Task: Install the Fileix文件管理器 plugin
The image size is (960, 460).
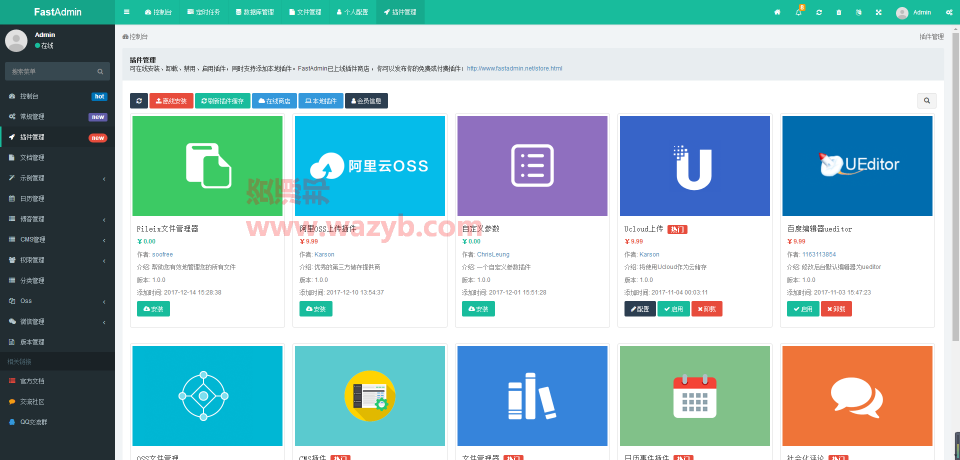Action: tap(153, 309)
